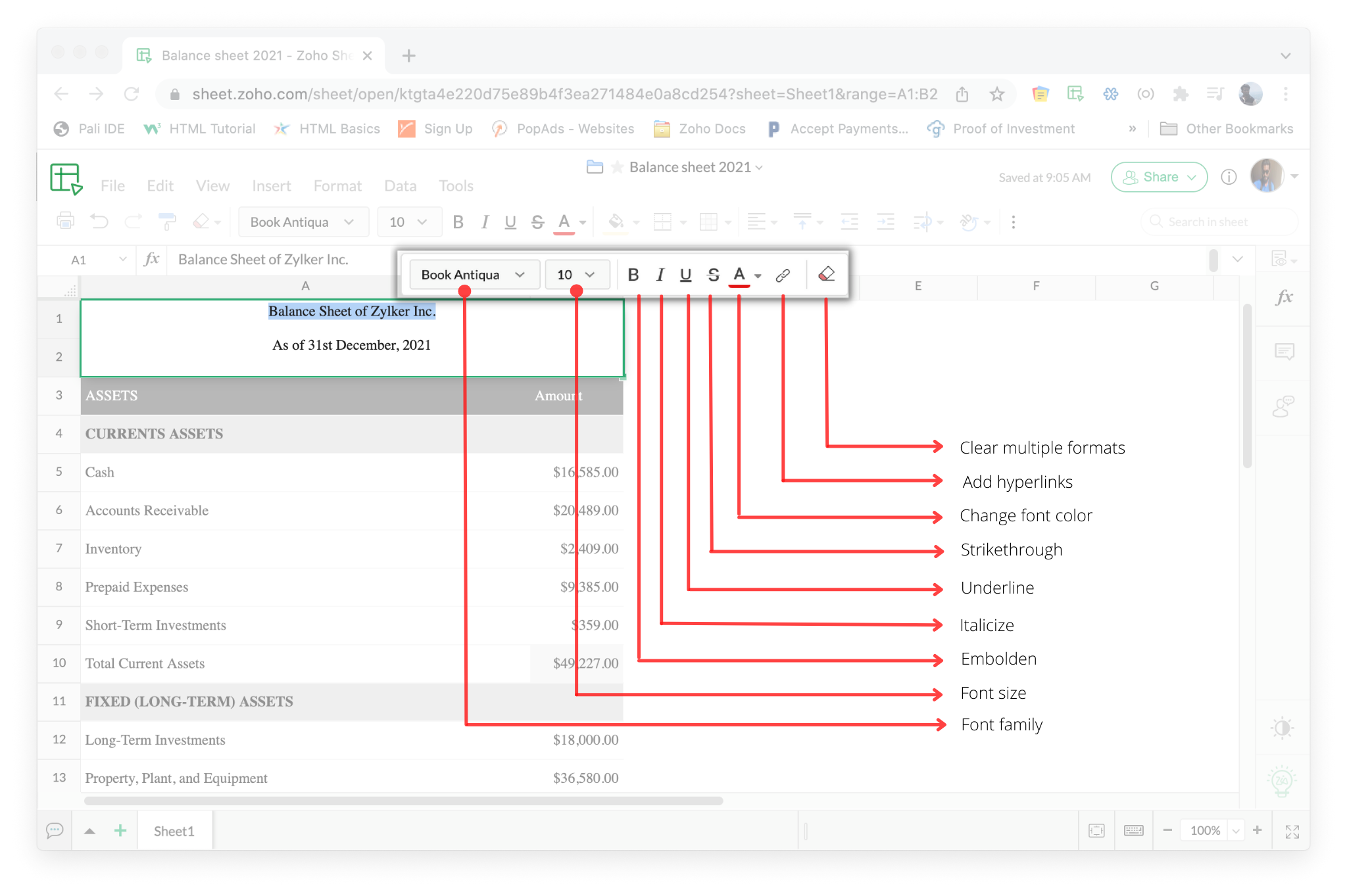Open font size 10 dropdown in floating toolbar
The image size is (1347, 896).
coord(576,275)
